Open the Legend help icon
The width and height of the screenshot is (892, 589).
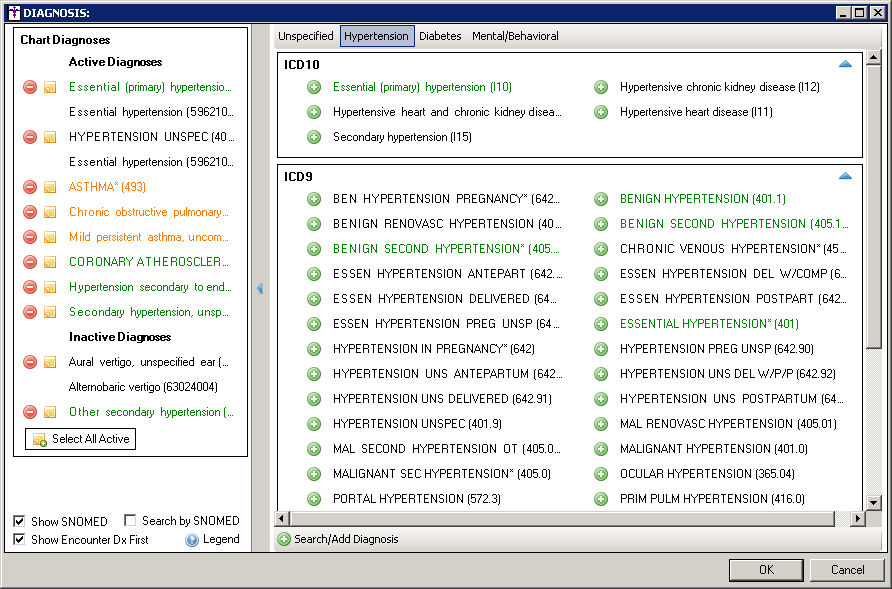(x=192, y=540)
